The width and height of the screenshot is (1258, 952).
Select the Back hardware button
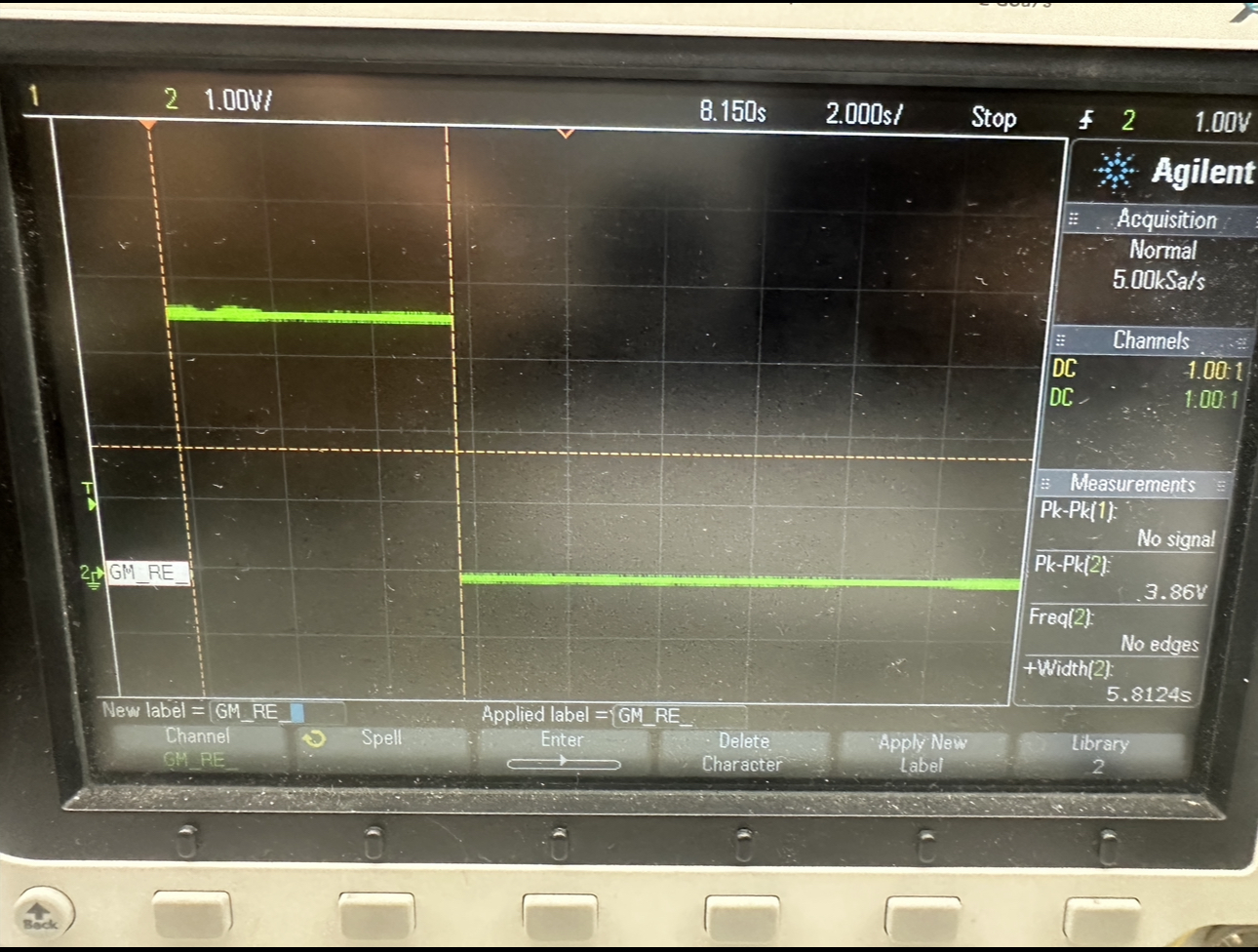pos(41,912)
